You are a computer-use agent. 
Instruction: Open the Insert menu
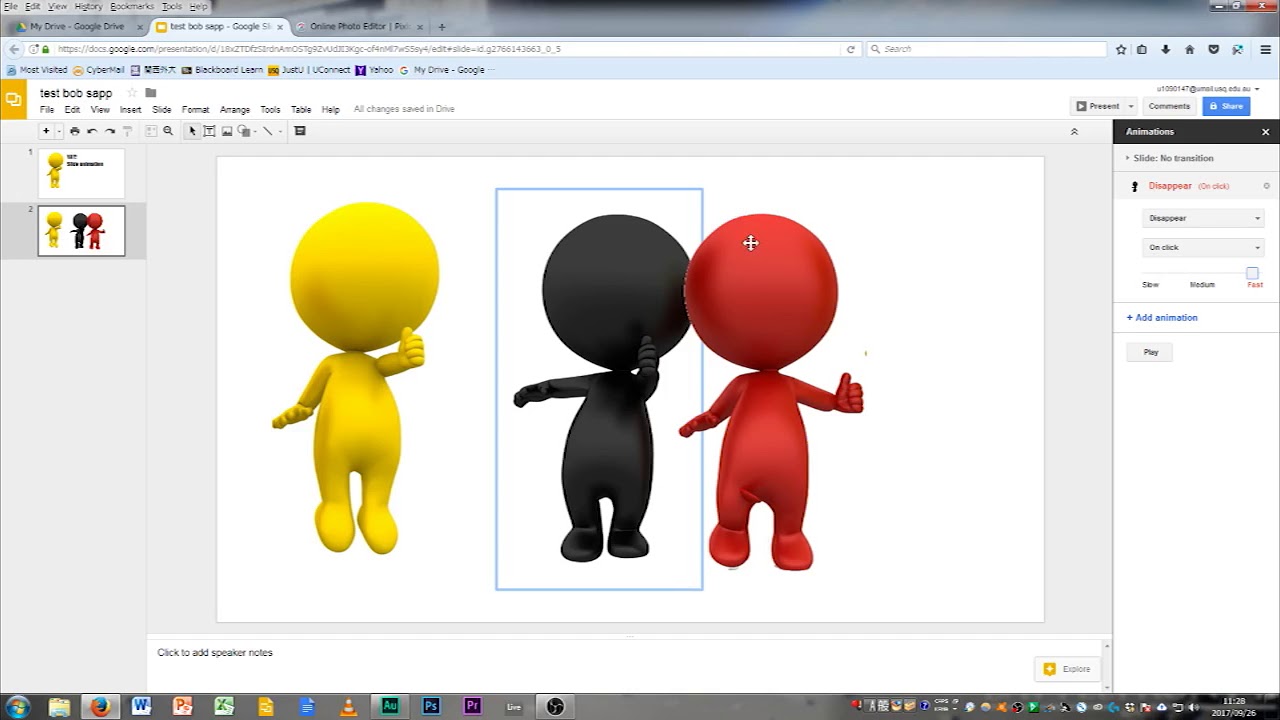click(x=130, y=110)
